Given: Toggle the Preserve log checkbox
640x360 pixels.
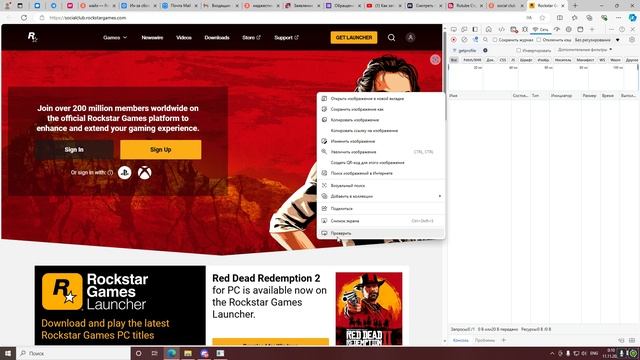Looking at the screenshot, I should tap(495, 40).
